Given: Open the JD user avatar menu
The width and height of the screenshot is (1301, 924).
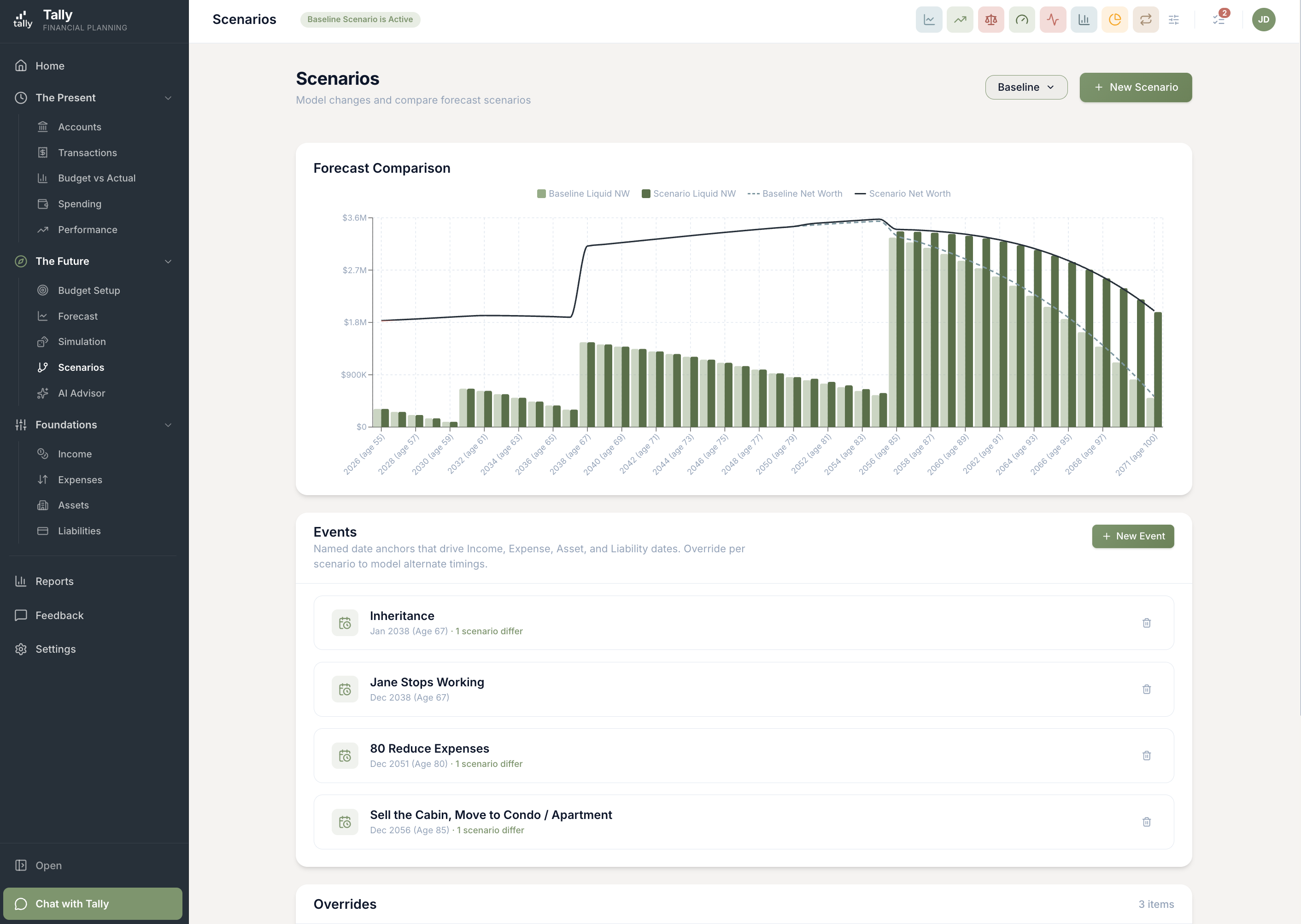Looking at the screenshot, I should (1263, 19).
